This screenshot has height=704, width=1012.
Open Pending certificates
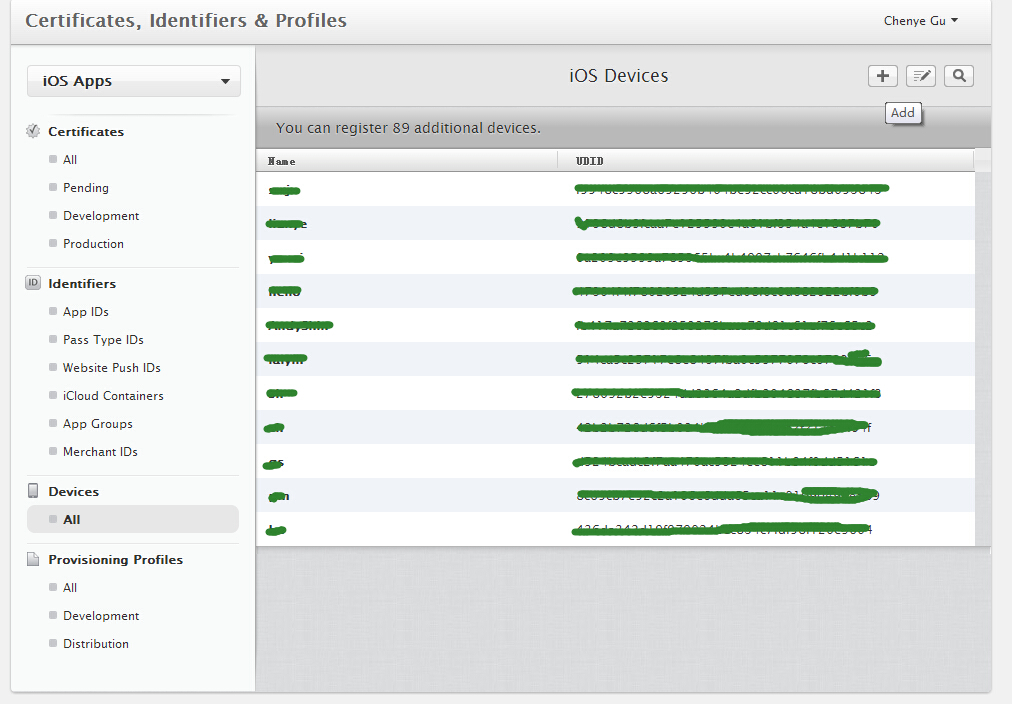86,188
